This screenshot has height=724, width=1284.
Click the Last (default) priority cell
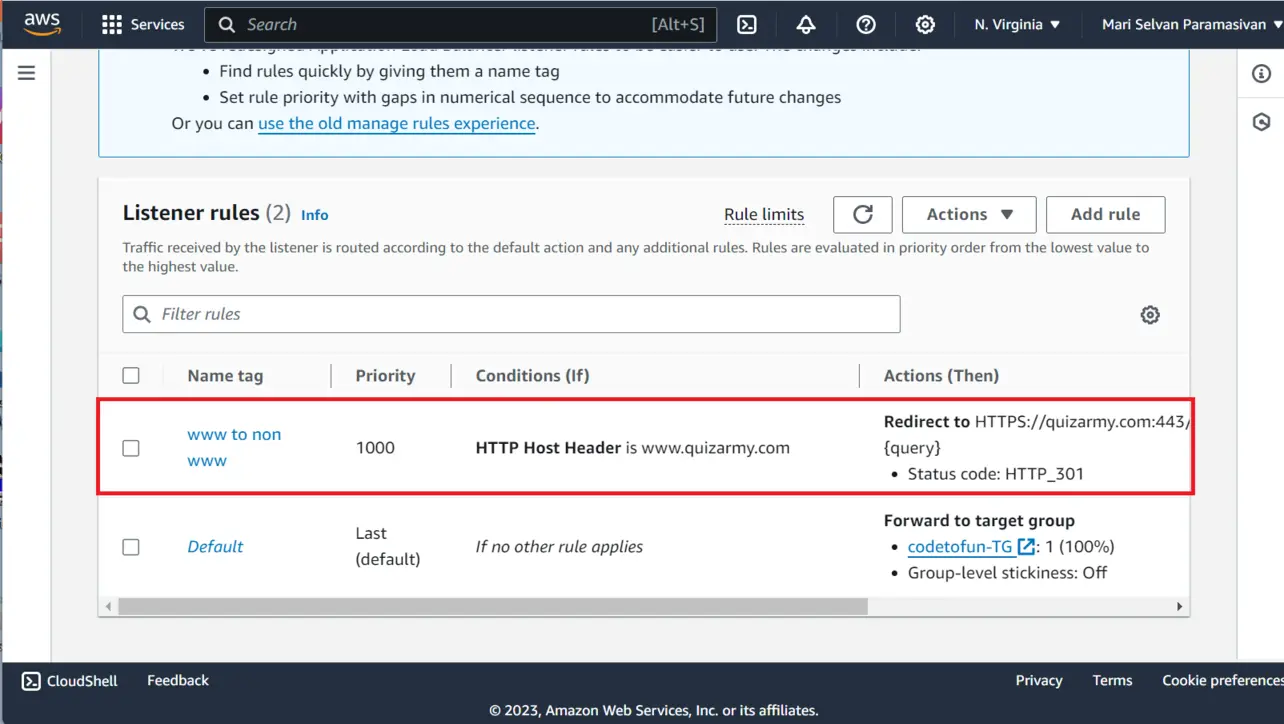[388, 546]
